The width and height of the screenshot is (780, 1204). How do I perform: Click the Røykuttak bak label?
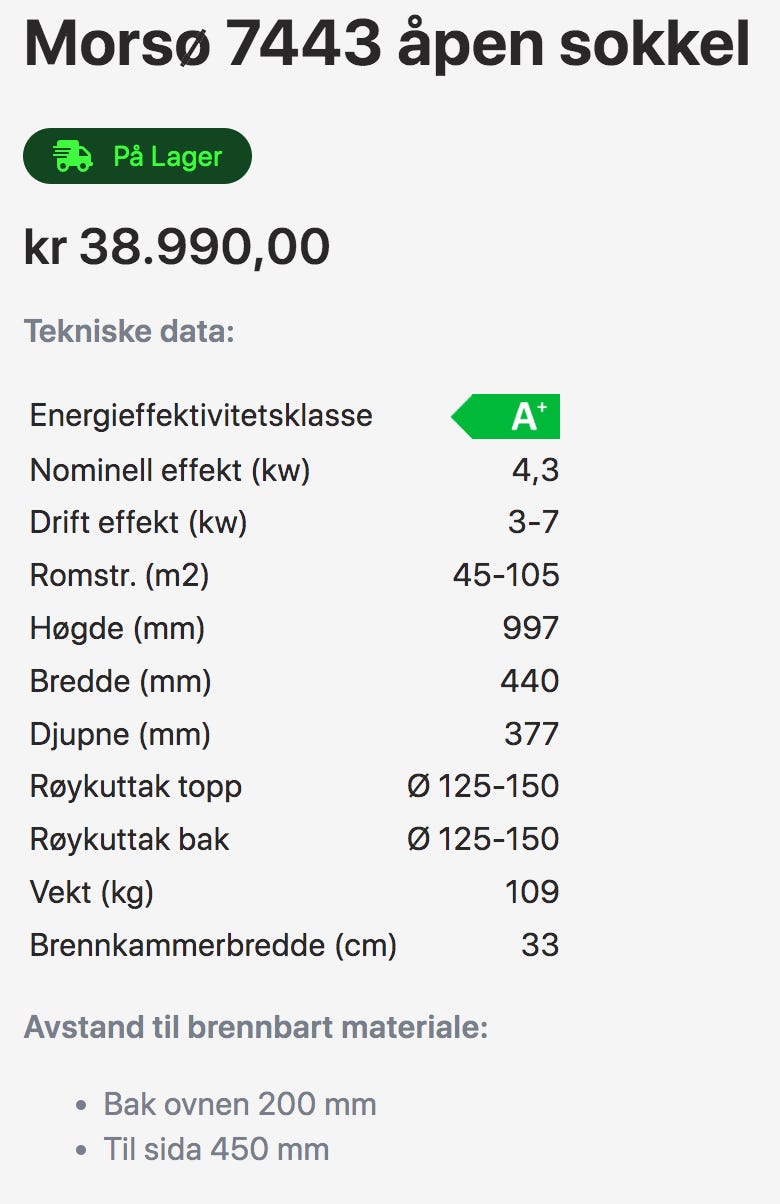tap(129, 840)
